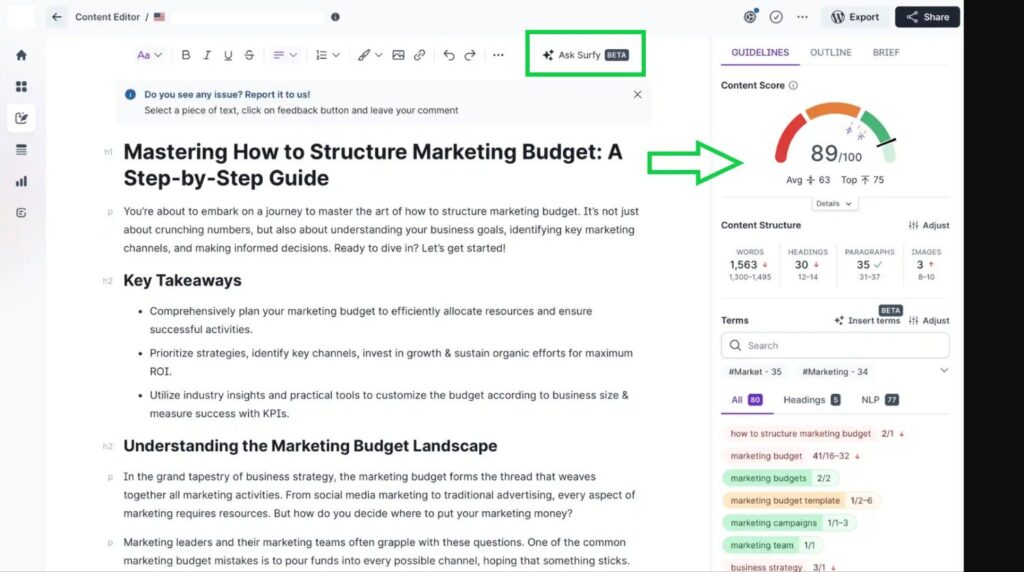Switch to the Brief tab
This screenshot has width=1024, height=572.
pyautogui.click(x=886, y=52)
